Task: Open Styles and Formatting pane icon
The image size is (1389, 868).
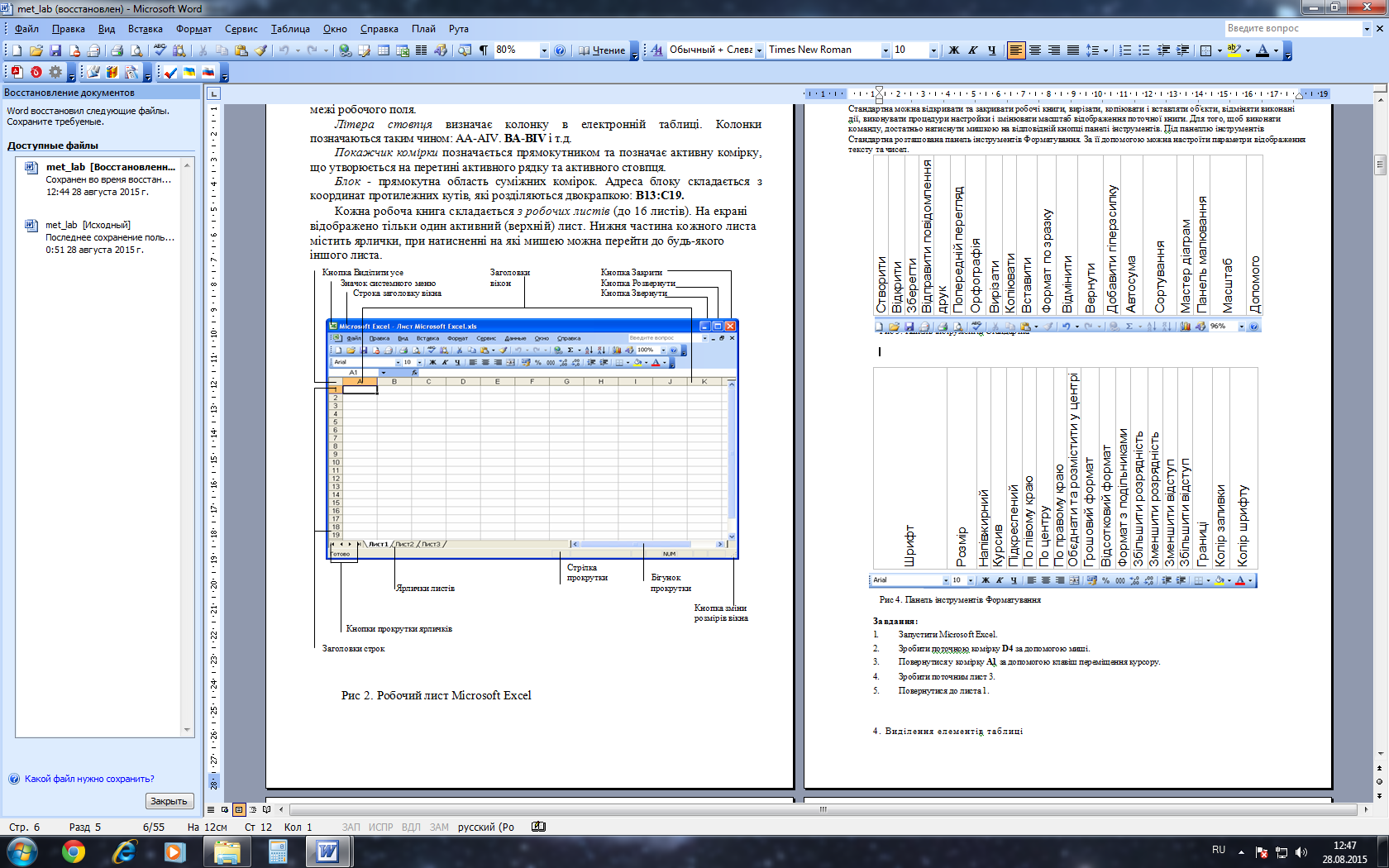Action: (x=656, y=50)
